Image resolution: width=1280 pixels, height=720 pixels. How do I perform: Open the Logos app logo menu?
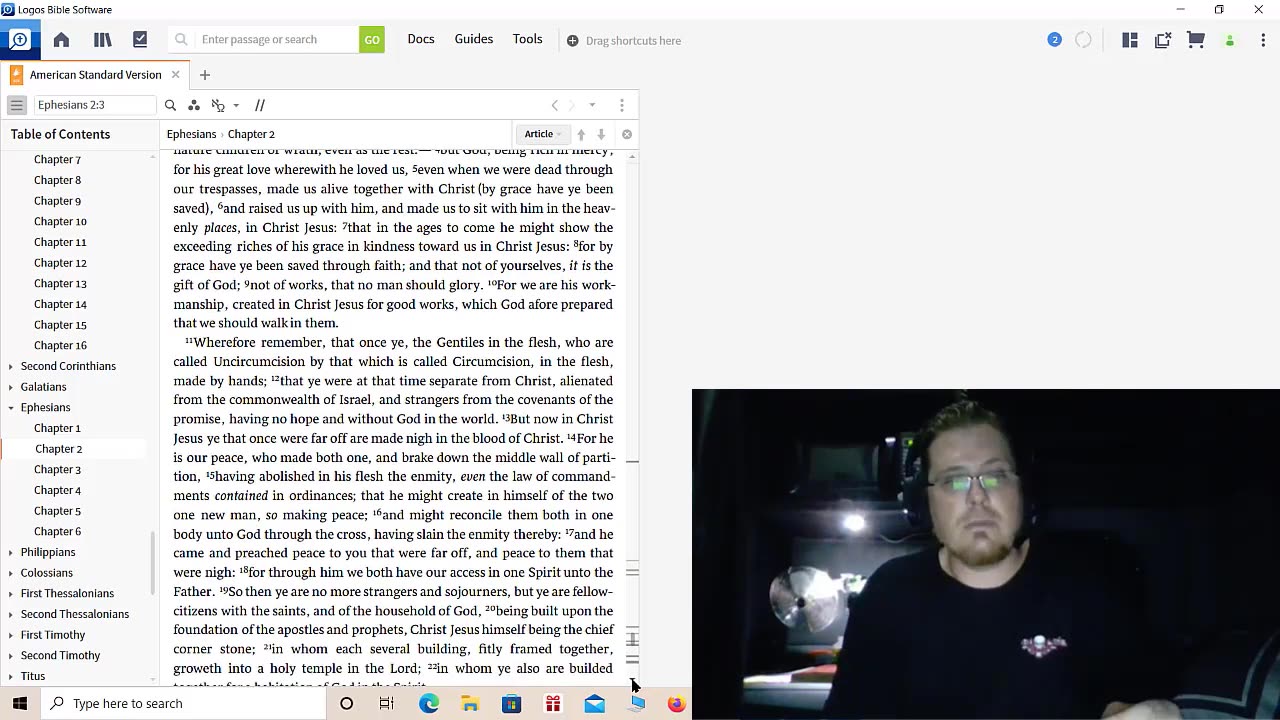pyautogui.click(x=19, y=40)
